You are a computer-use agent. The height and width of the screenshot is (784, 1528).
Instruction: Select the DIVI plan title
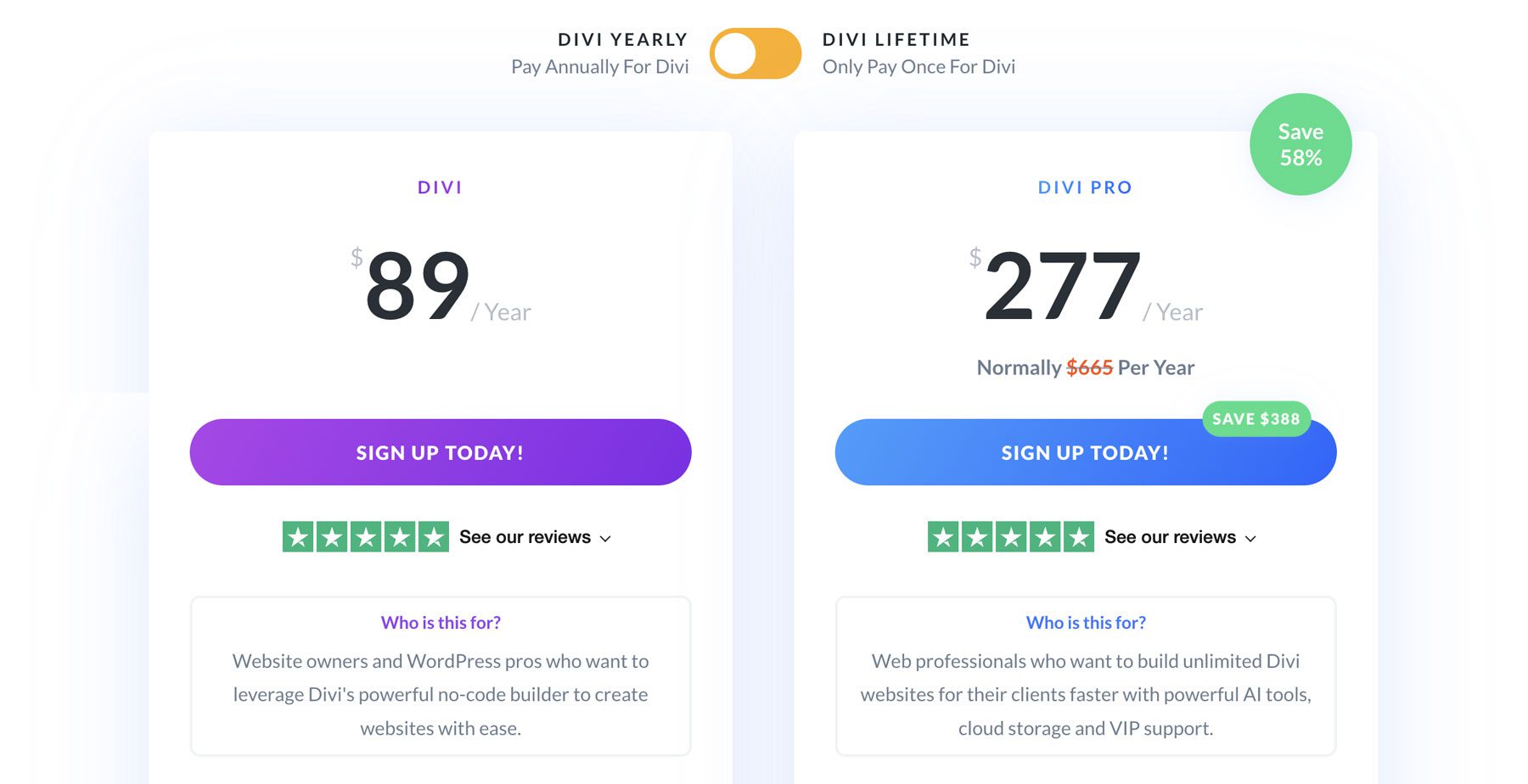440,187
